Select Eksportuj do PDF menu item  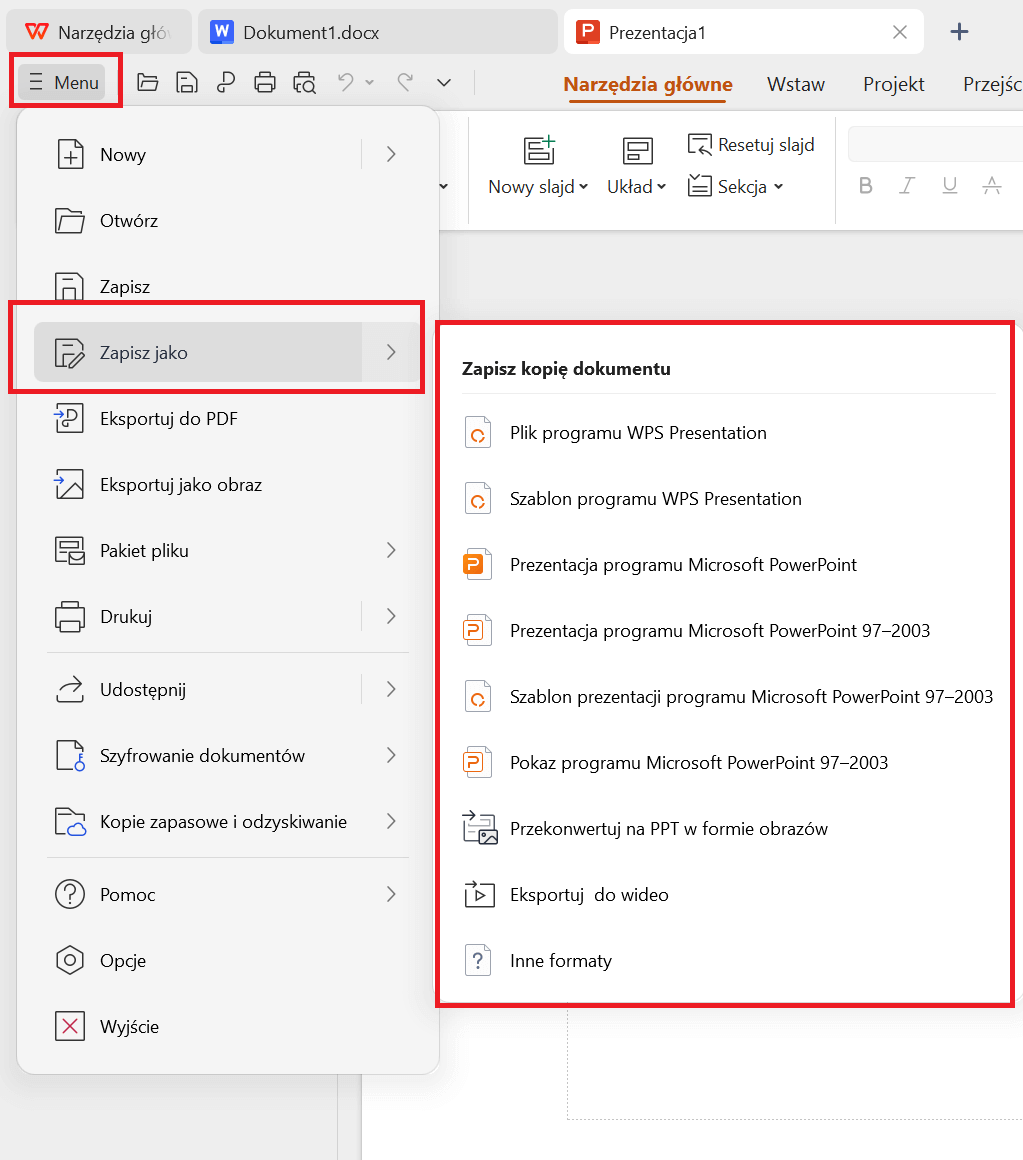click(x=228, y=419)
